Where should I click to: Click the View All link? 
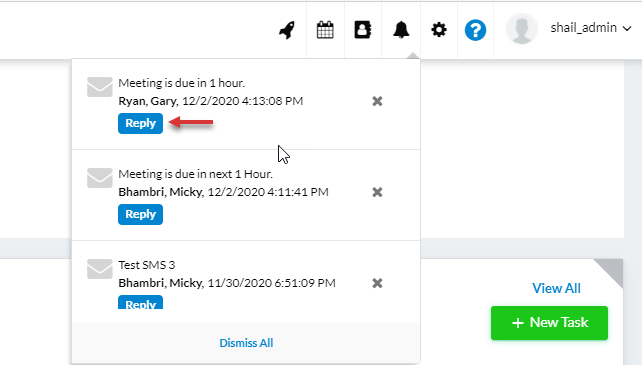pos(556,288)
